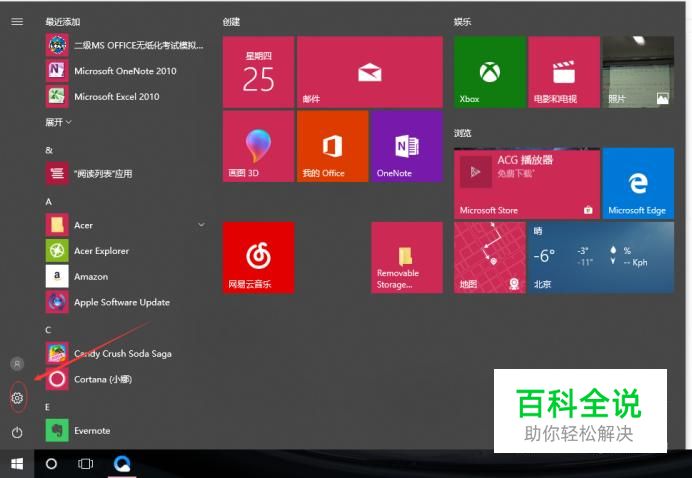The height and width of the screenshot is (478, 692).
Task: Open the calendar tile showing 25
Action: 258,72
